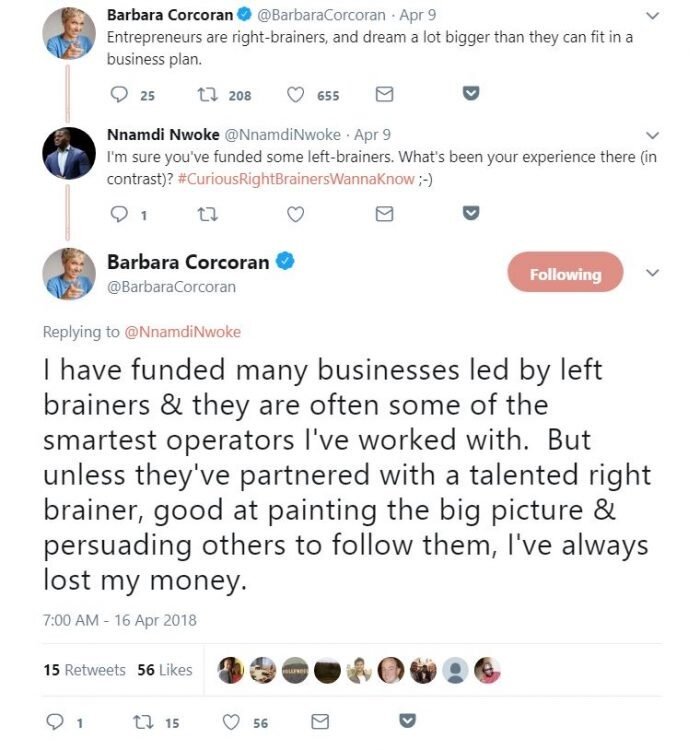Like Nnamdi Nwoke's tweet
This screenshot has height=750, width=700.
click(296, 213)
